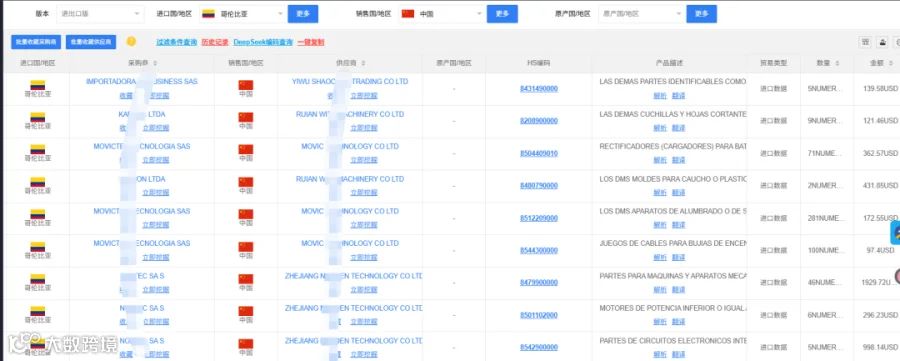Open HS code 8512209000 link

[539, 218]
